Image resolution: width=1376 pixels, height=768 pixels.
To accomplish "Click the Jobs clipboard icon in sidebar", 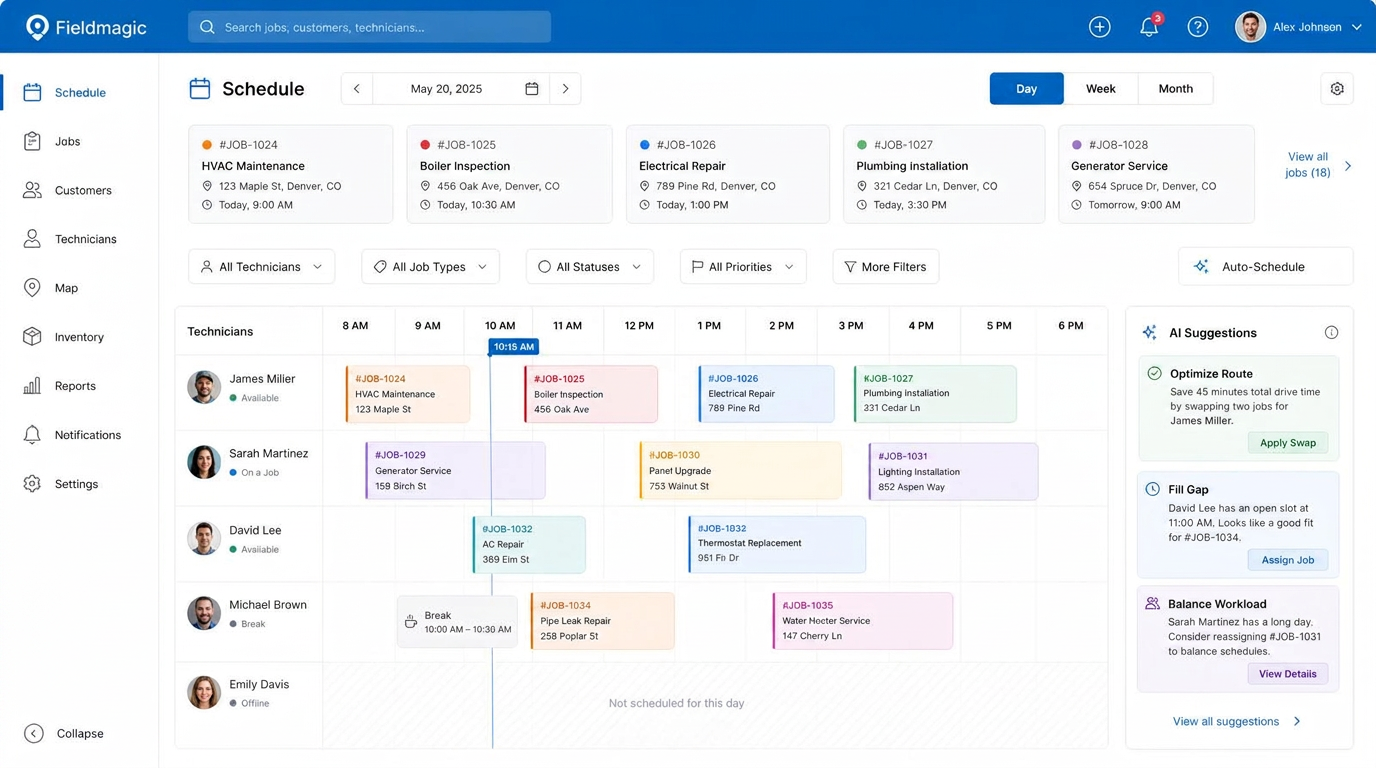I will tap(32, 141).
